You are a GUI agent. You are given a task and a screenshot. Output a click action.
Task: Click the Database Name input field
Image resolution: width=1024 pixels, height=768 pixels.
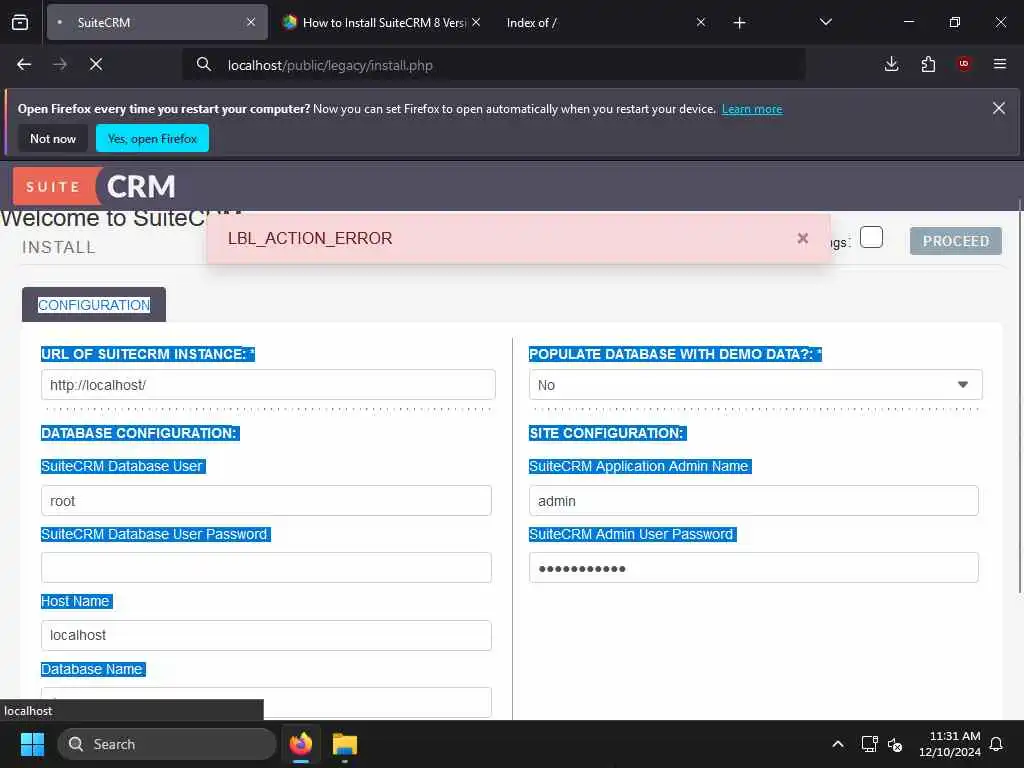click(266, 703)
